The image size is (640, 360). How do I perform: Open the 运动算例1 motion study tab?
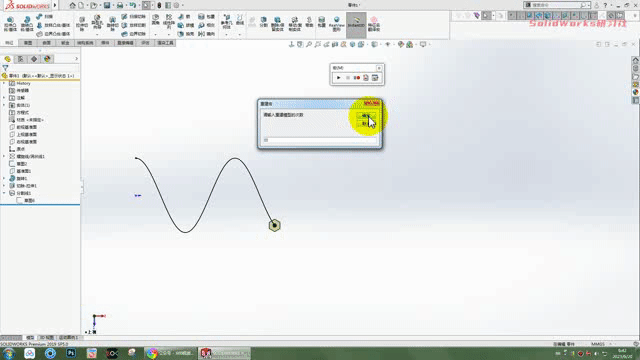point(69,338)
